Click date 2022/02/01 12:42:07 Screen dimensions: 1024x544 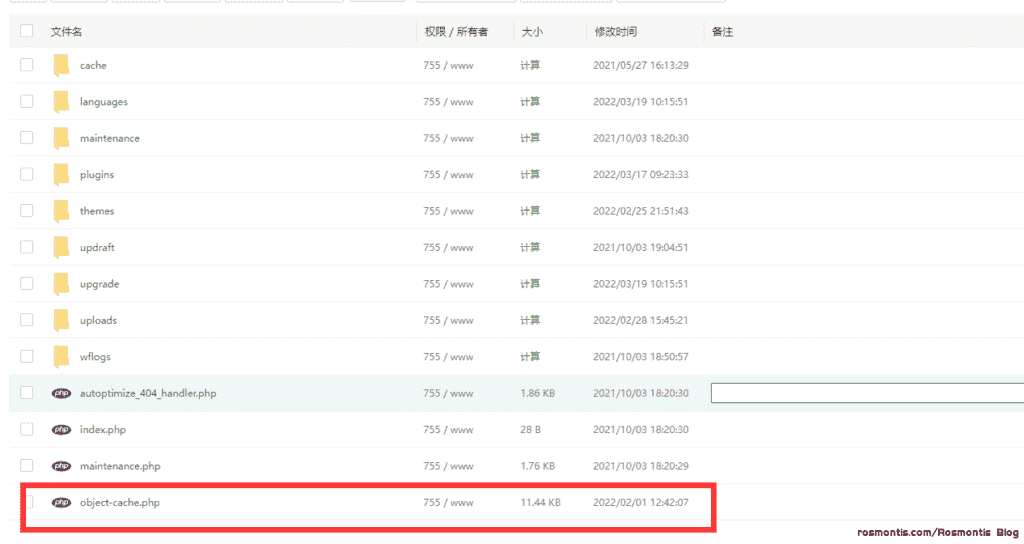click(641, 502)
